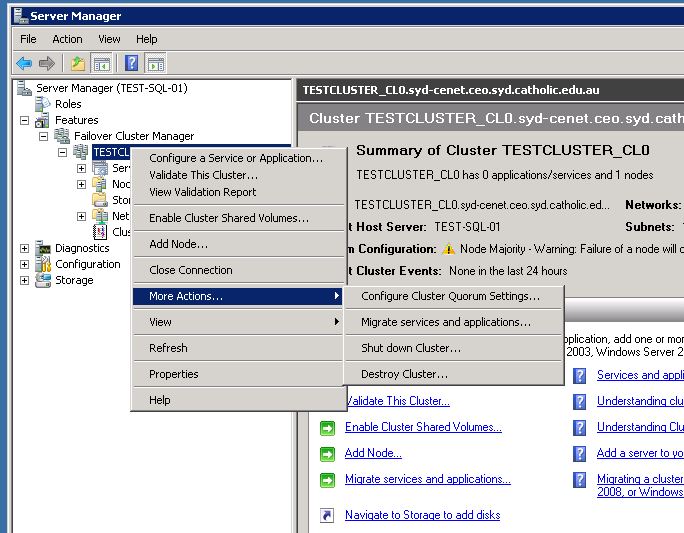Click Migrate services and applications link
The height and width of the screenshot is (533, 684).
point(428,479)
